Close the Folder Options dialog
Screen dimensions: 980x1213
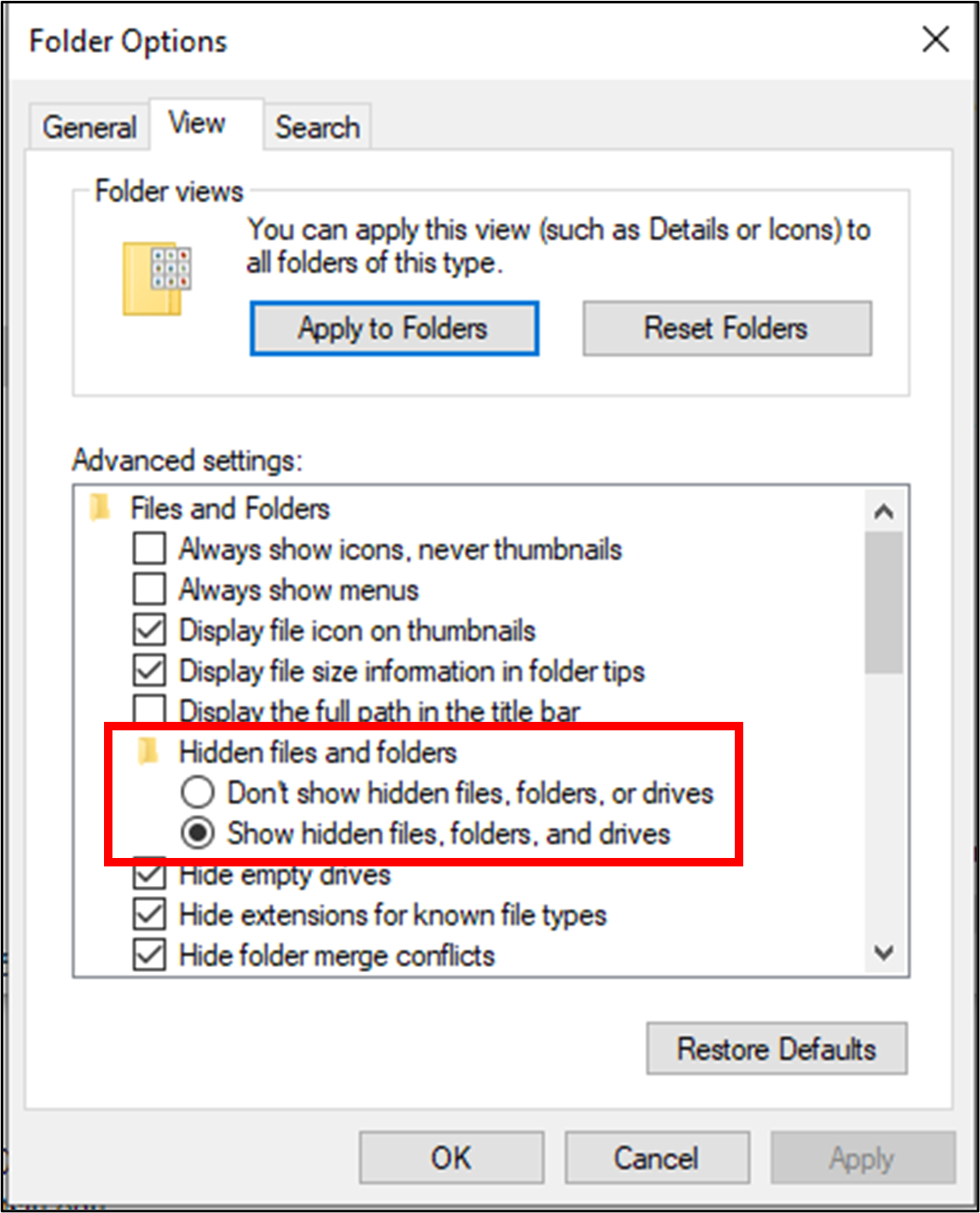coord(935,39)
